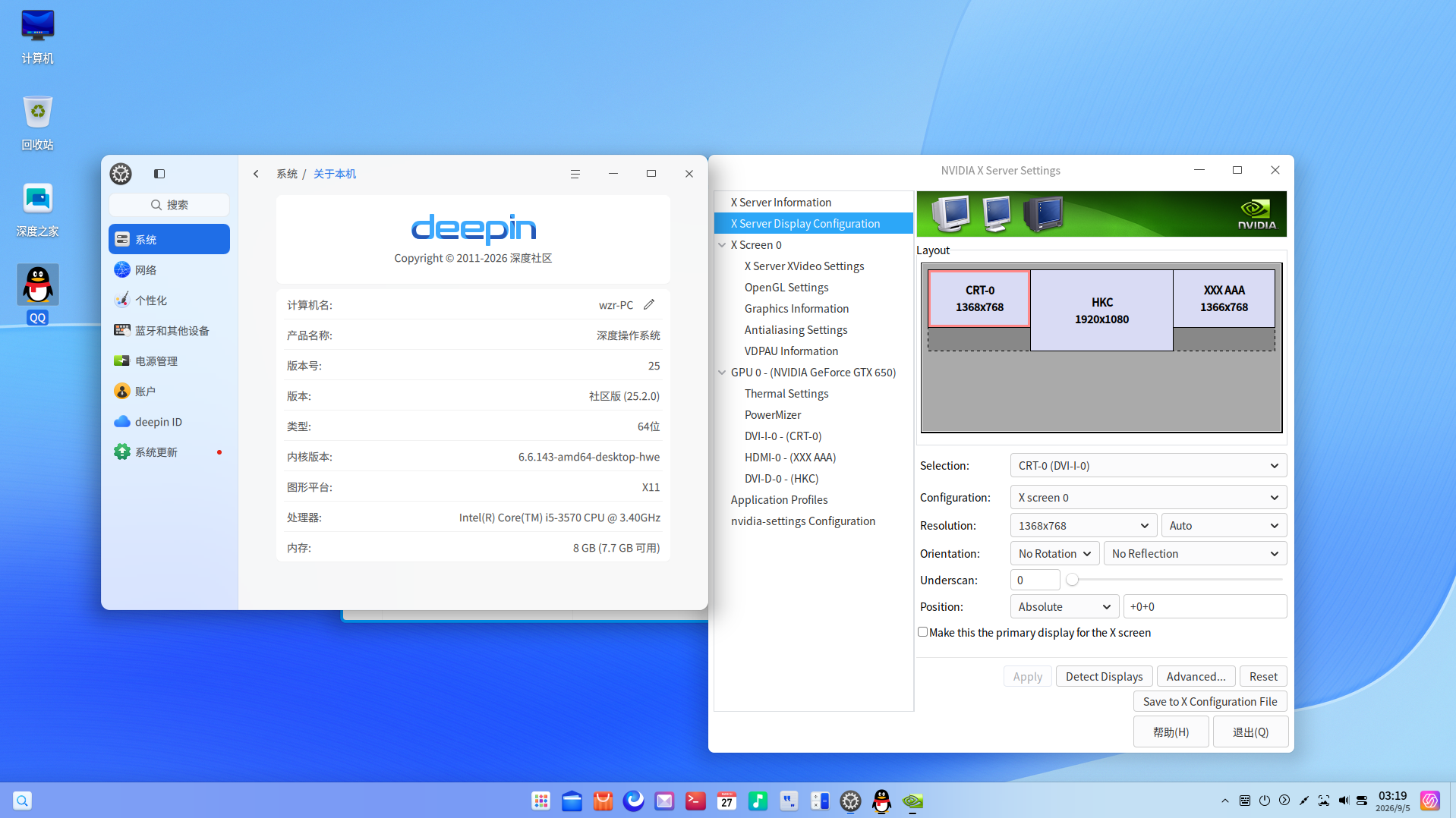Click Save to X Configuration File
The width and height of the screenshot is (1456, 818).
(x=1210, y=701)
